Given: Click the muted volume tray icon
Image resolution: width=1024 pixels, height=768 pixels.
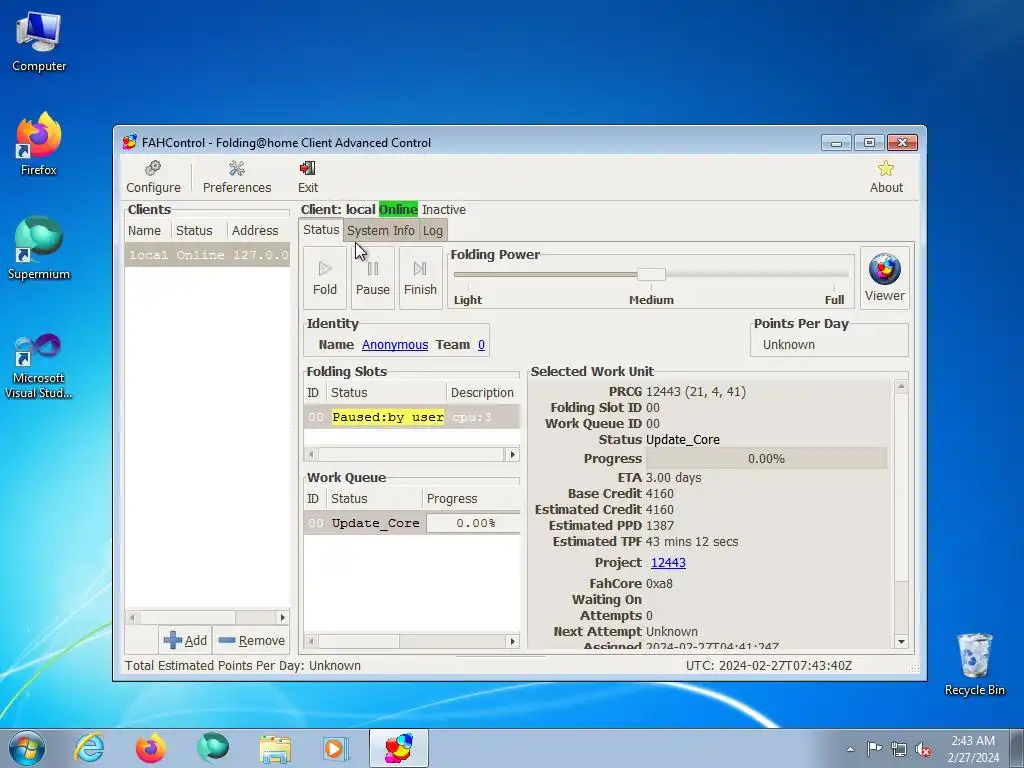Looking at the screenshot, I should click(923, 749).
